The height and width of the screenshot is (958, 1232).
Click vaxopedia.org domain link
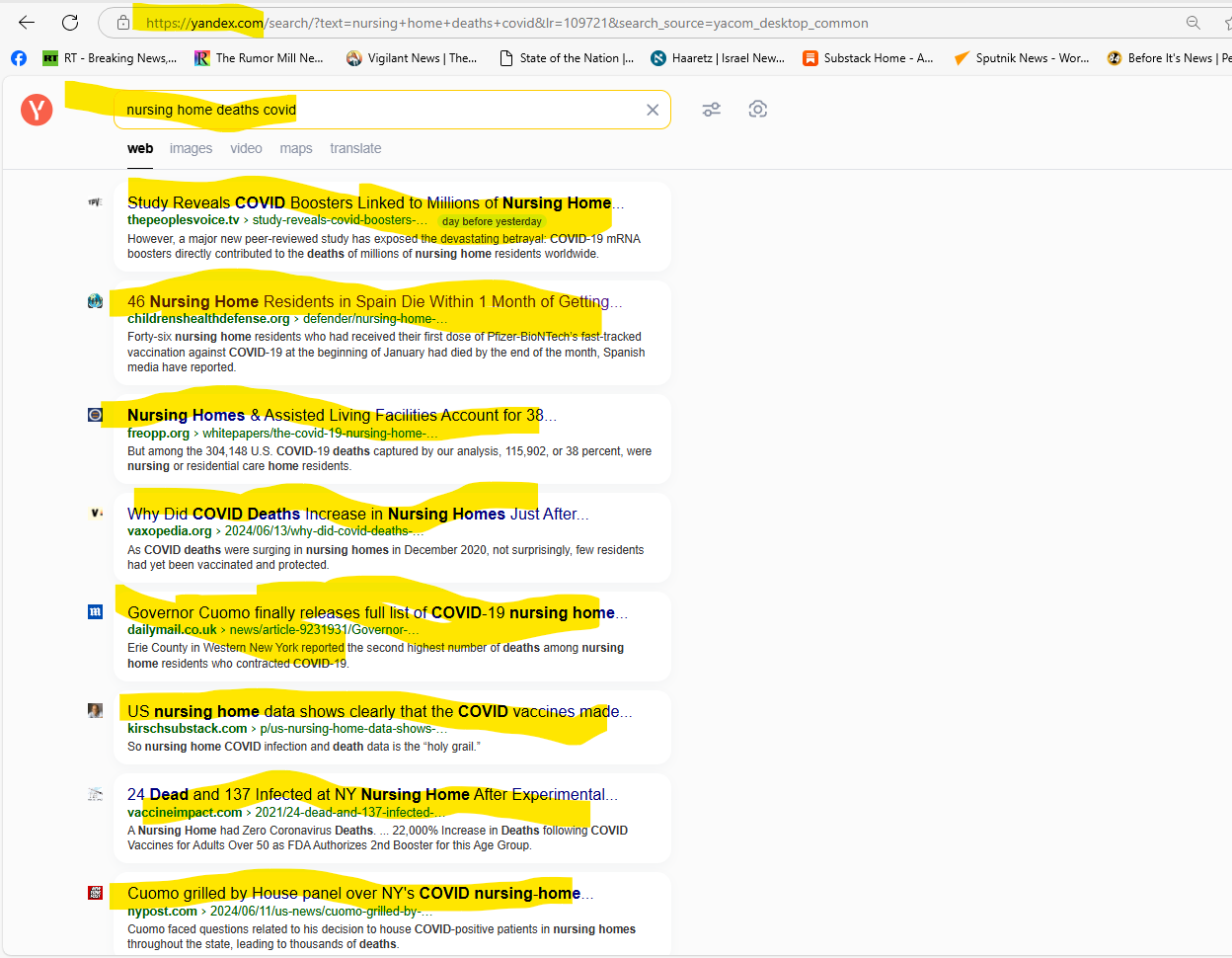[170, 531]
